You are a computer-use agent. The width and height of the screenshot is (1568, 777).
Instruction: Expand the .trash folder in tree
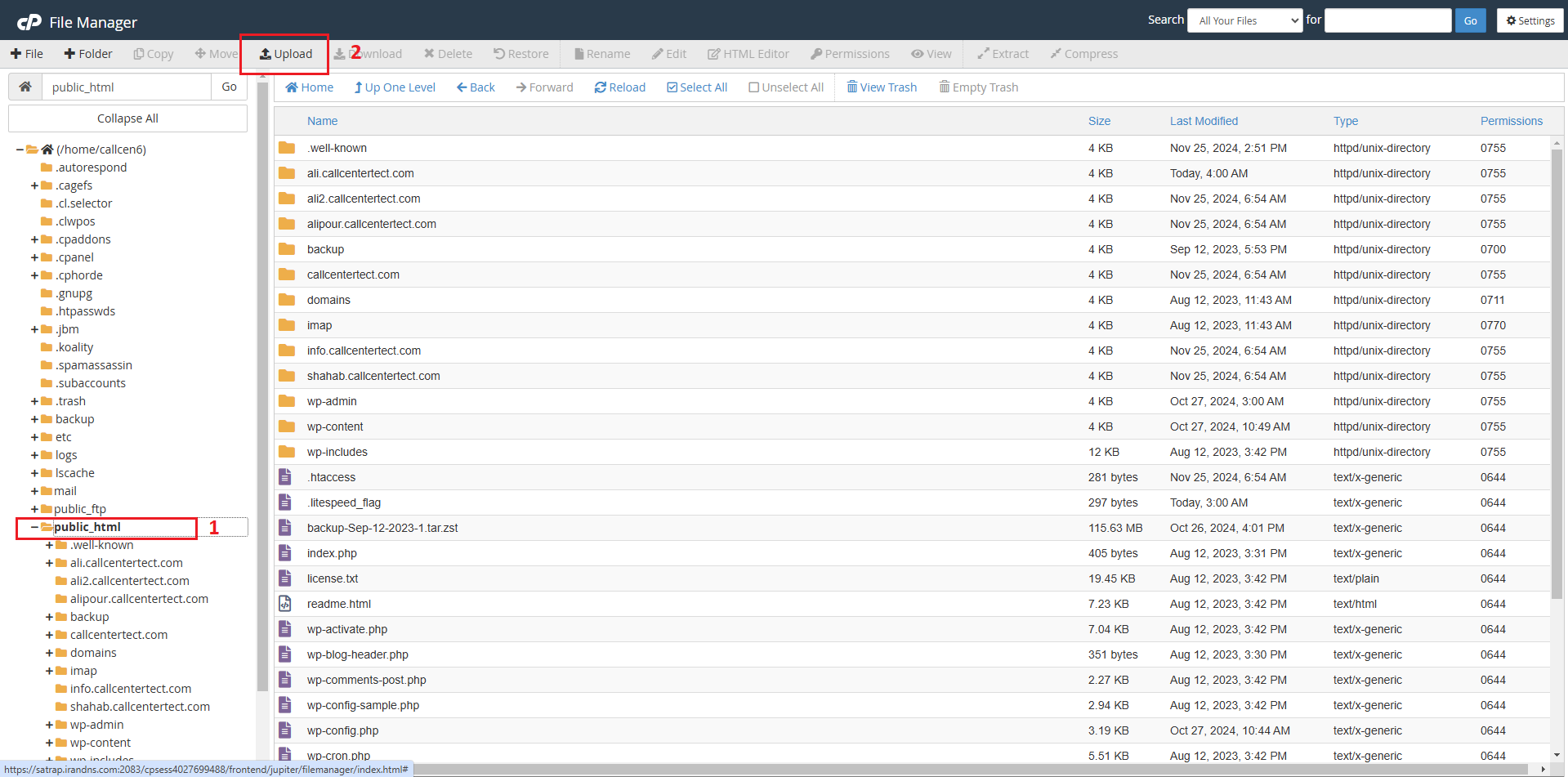tap(34, 401)
